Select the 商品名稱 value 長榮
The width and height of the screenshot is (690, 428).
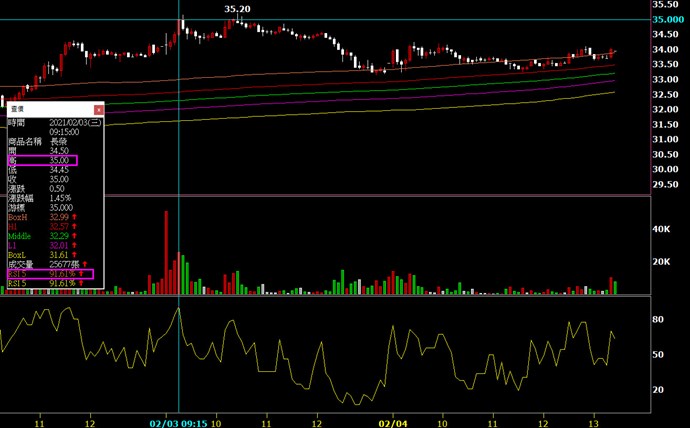[59, 142]
